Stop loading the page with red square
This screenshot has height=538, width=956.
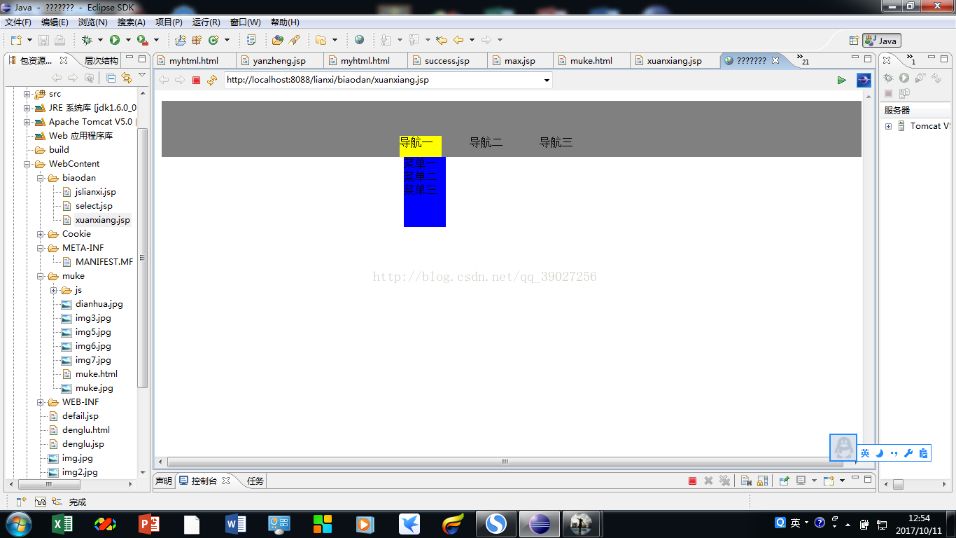point(196,80)
